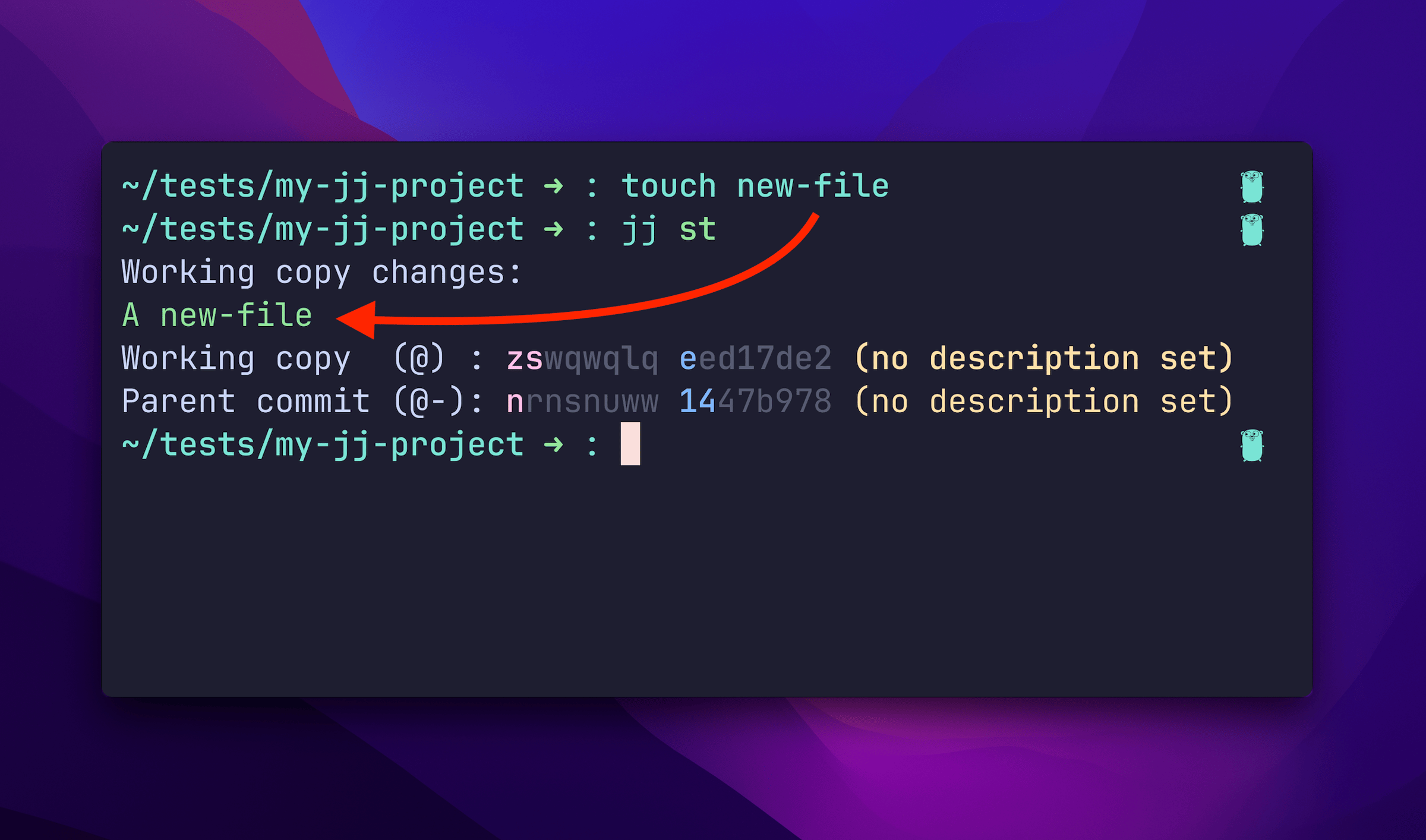Click 'Working copy changes:' heading
The height and width of the screenshot is (840, 1426).
(321, 273)
